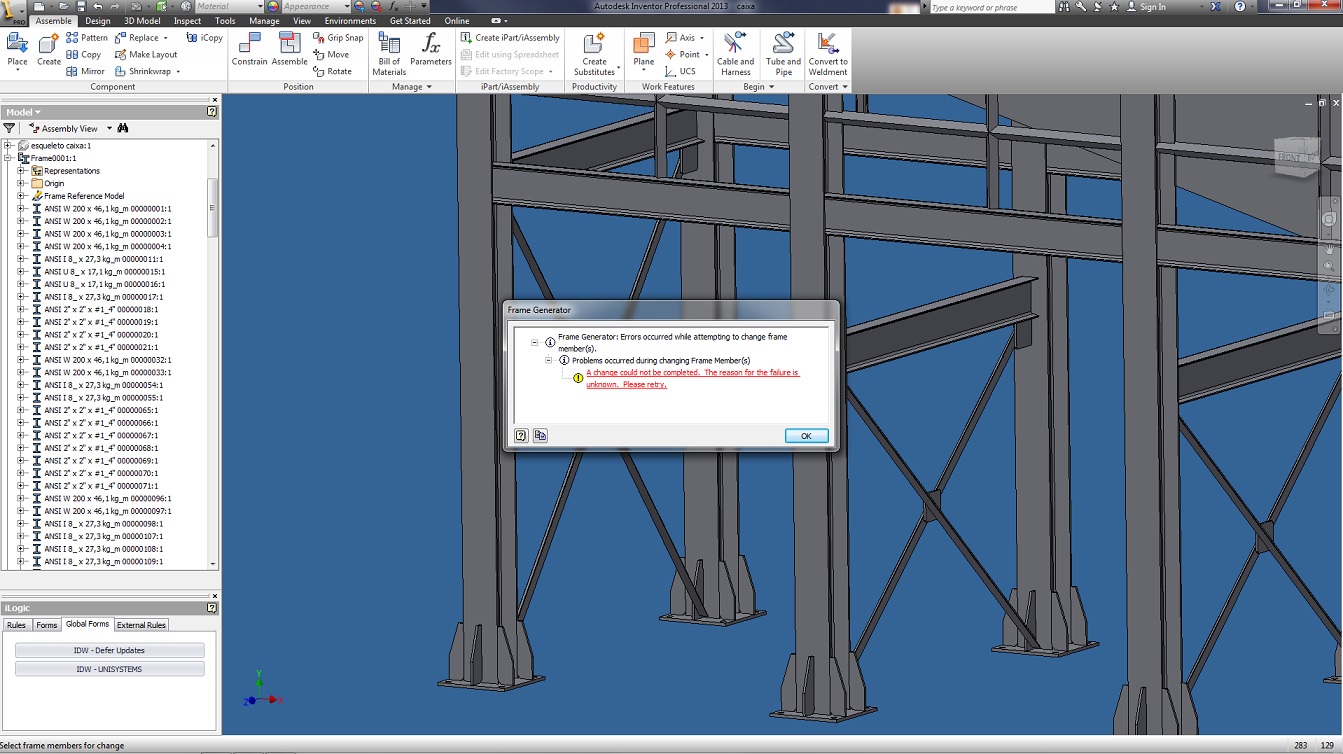Click Convert to Weldment

[x=828, y=54]
